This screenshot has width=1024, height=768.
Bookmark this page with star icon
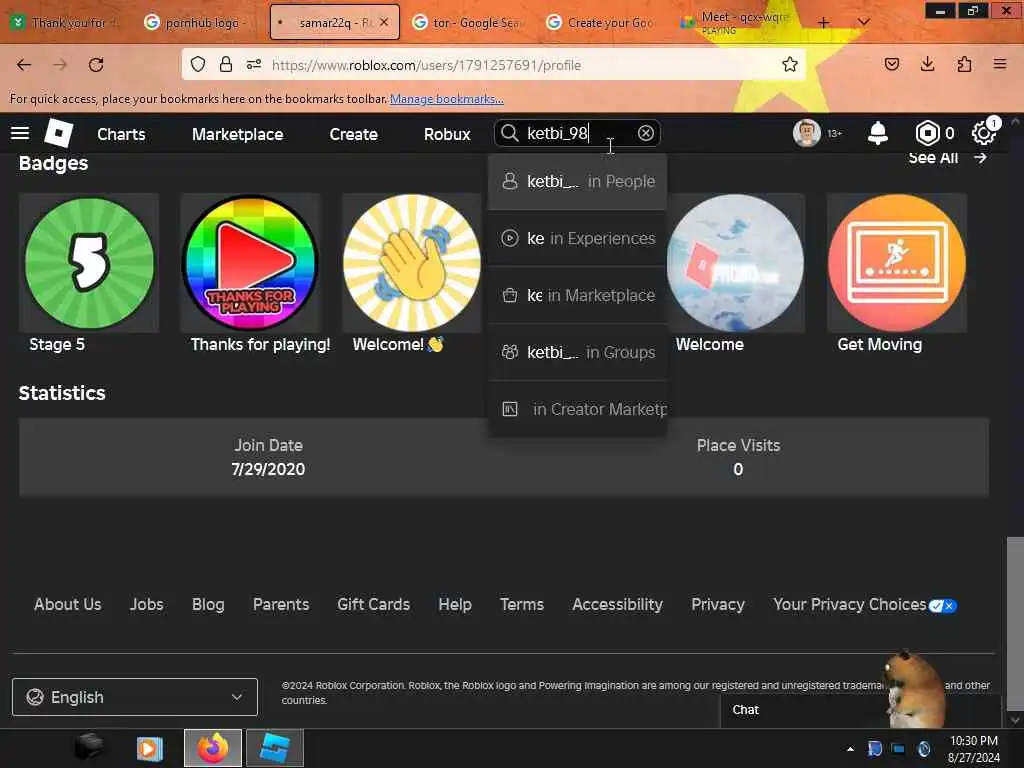pyautogui.click(x=790, y=64)
